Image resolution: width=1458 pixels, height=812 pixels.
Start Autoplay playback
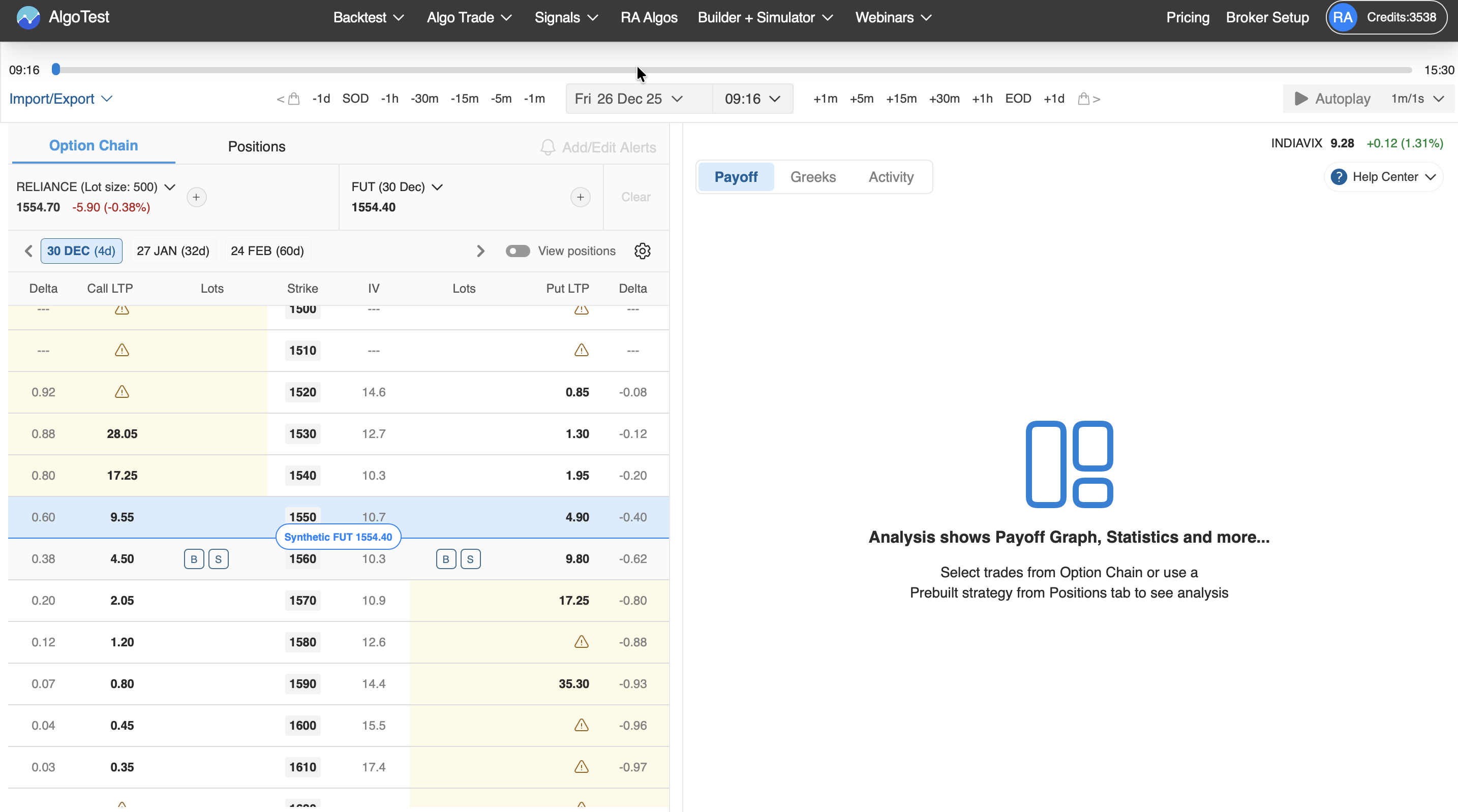pyautogui.click(x=1332, y=99)
